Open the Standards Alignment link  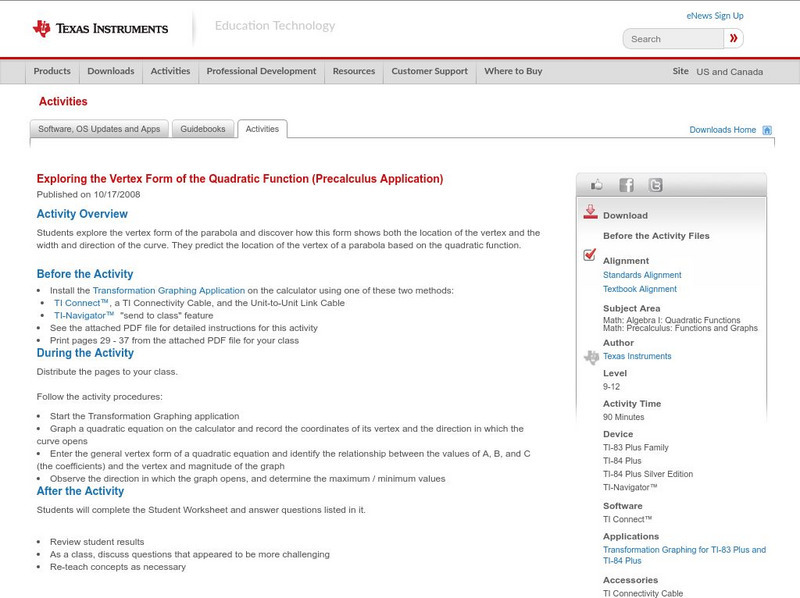coord(642,275)
